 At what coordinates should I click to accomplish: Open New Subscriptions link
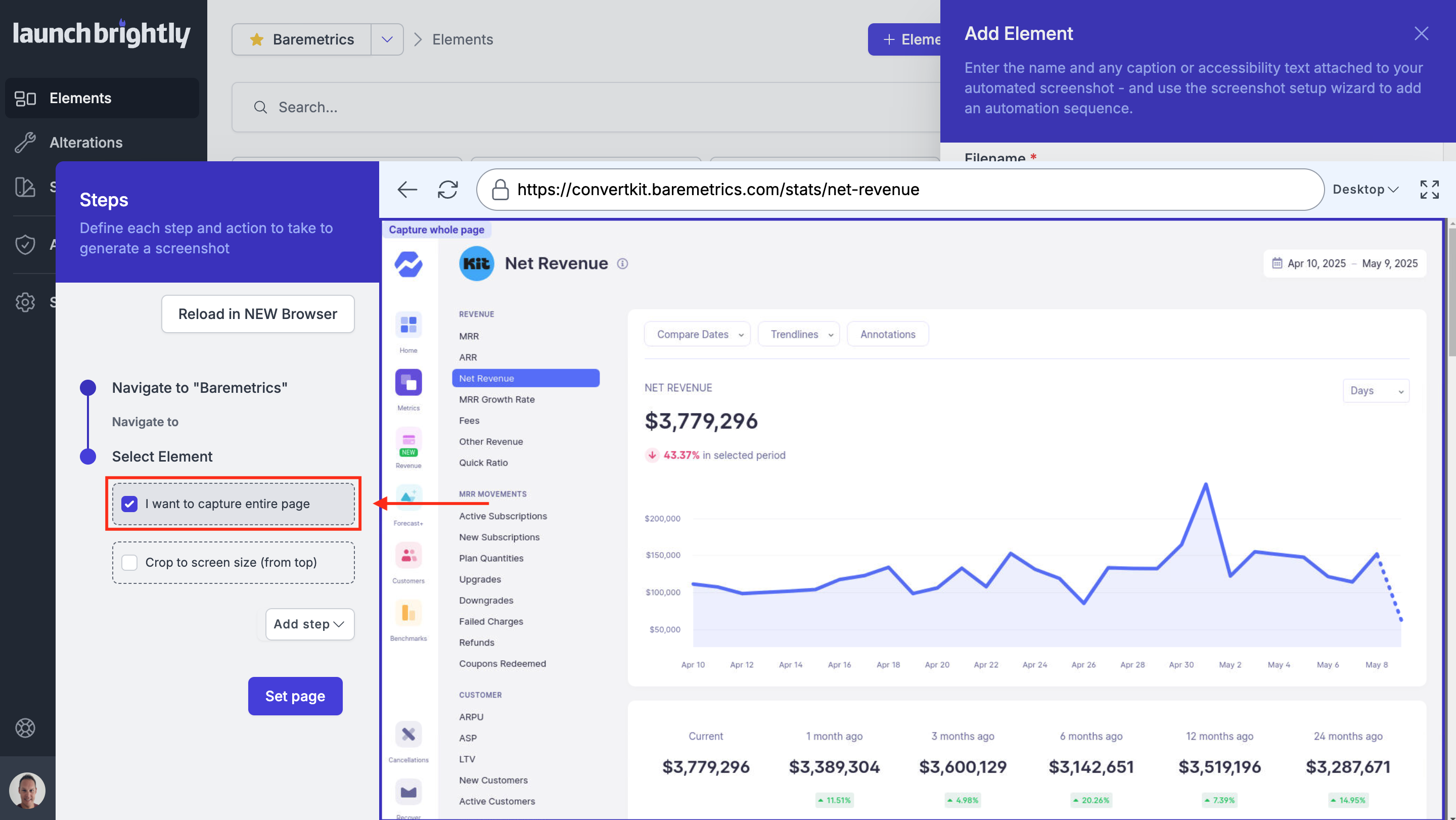tap(499, 537)
